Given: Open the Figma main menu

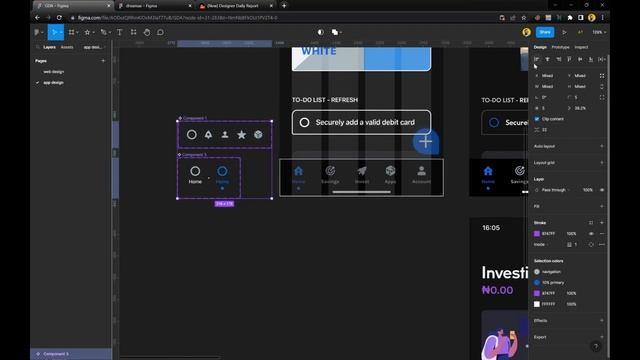Looking at the screenshot, I should (38, 32).
